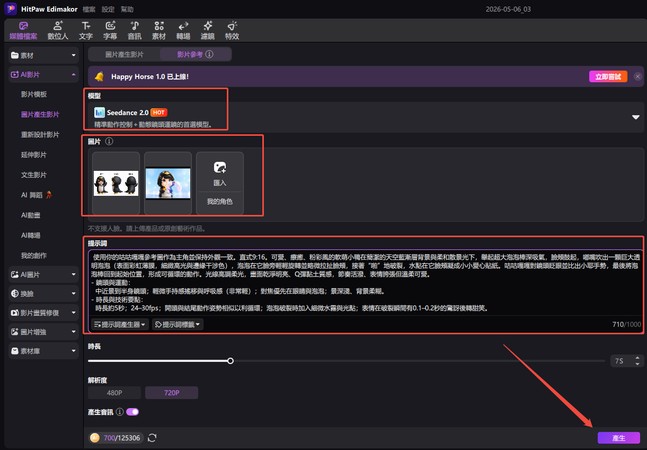Click the duration slider handle
The image size is (647, 450).
(230, 361)
